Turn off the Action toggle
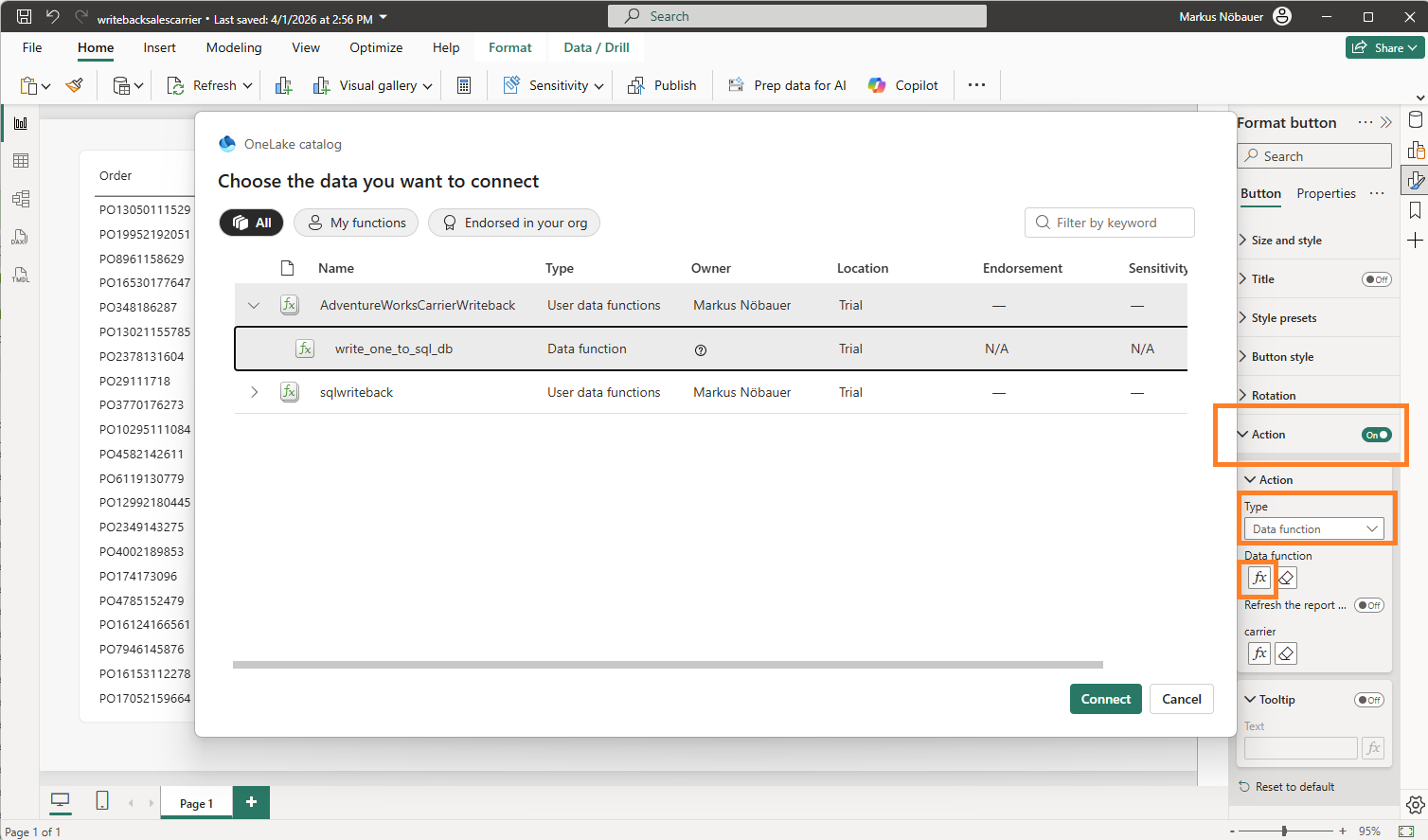Viewport: 1428px width, 840px height. tap(1376, 435)
